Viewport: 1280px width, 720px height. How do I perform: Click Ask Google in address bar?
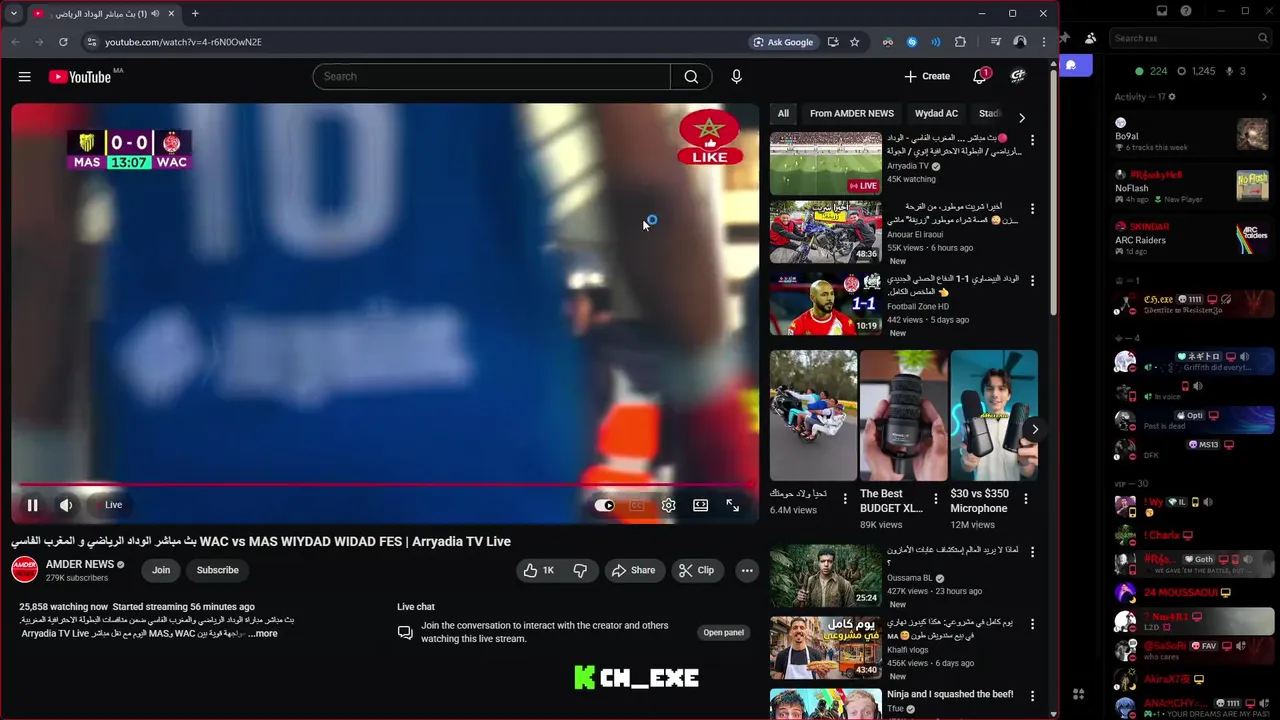[784, 42]
